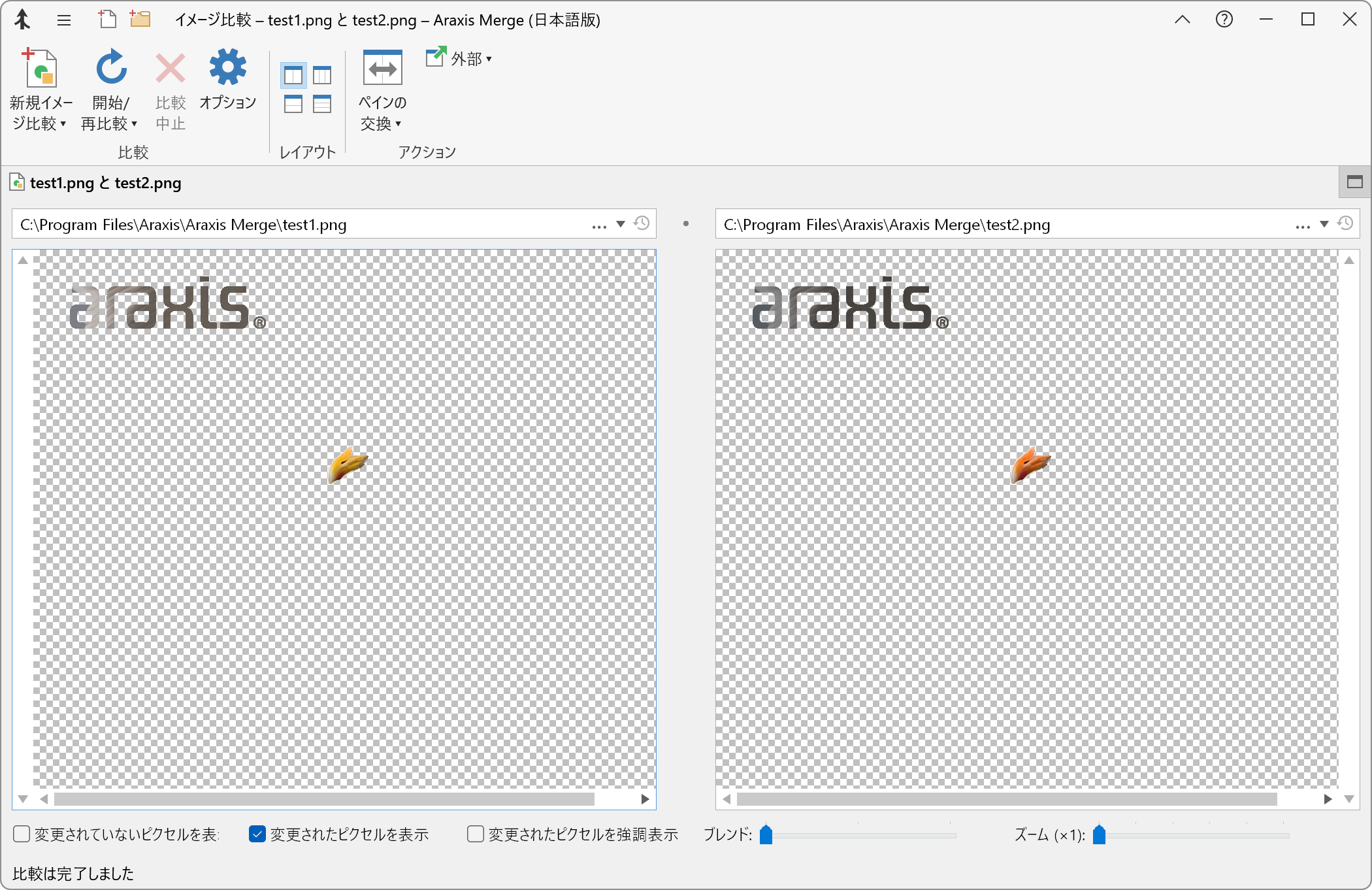The width and height of the screenshot is (1372, 890).
Task: Select the three-pane vertical layout icon
Action: click(321, 75)
